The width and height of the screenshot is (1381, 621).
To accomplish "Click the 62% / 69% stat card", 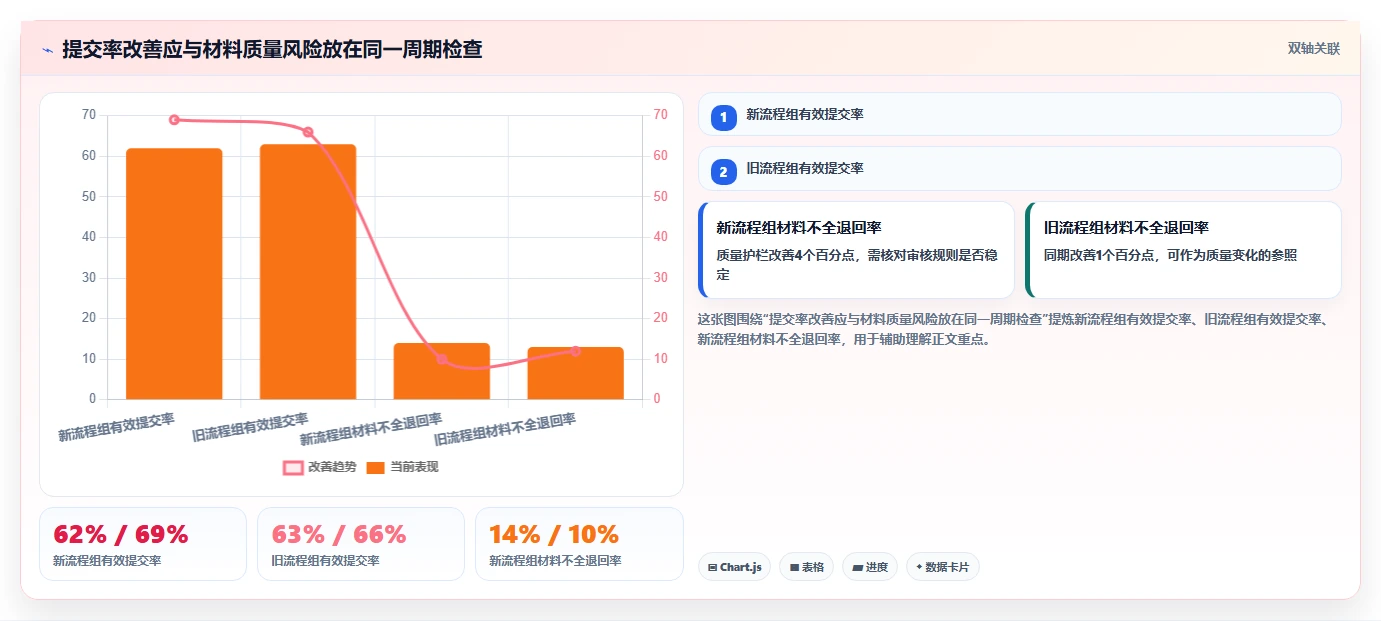I will click(x=143, y=544).
